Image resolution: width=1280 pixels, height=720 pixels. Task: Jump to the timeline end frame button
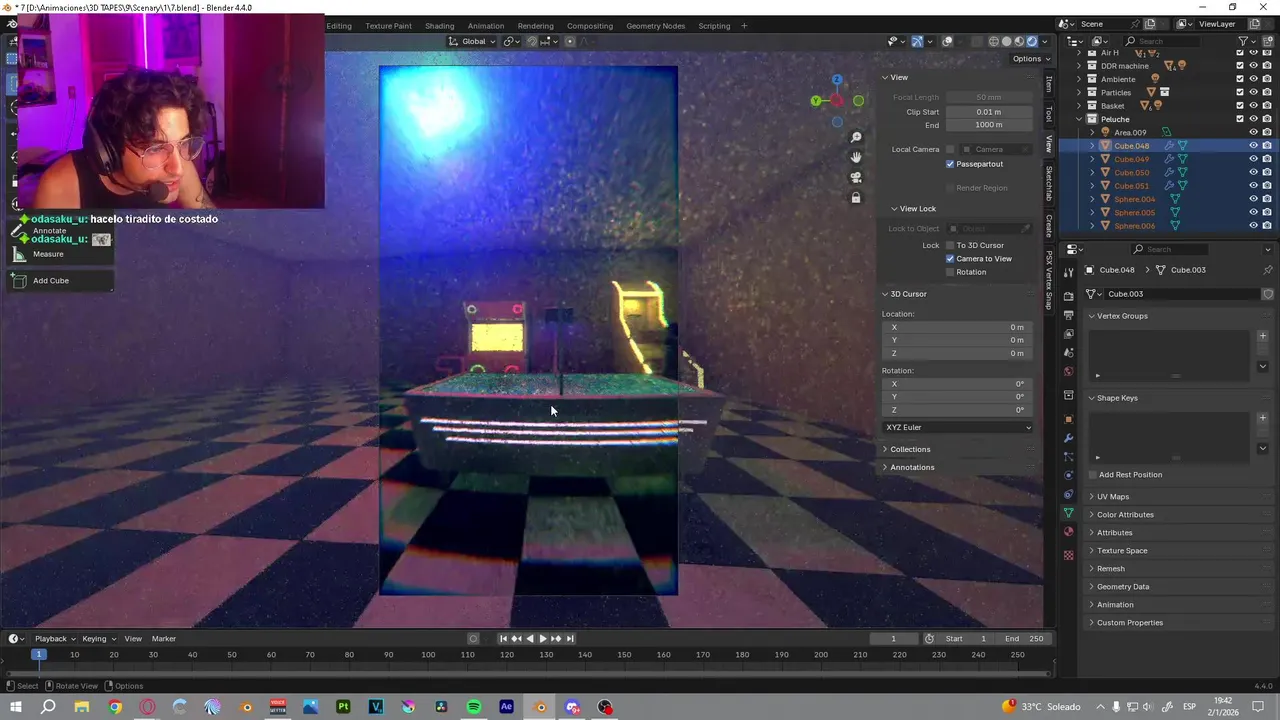pos(570,639)
